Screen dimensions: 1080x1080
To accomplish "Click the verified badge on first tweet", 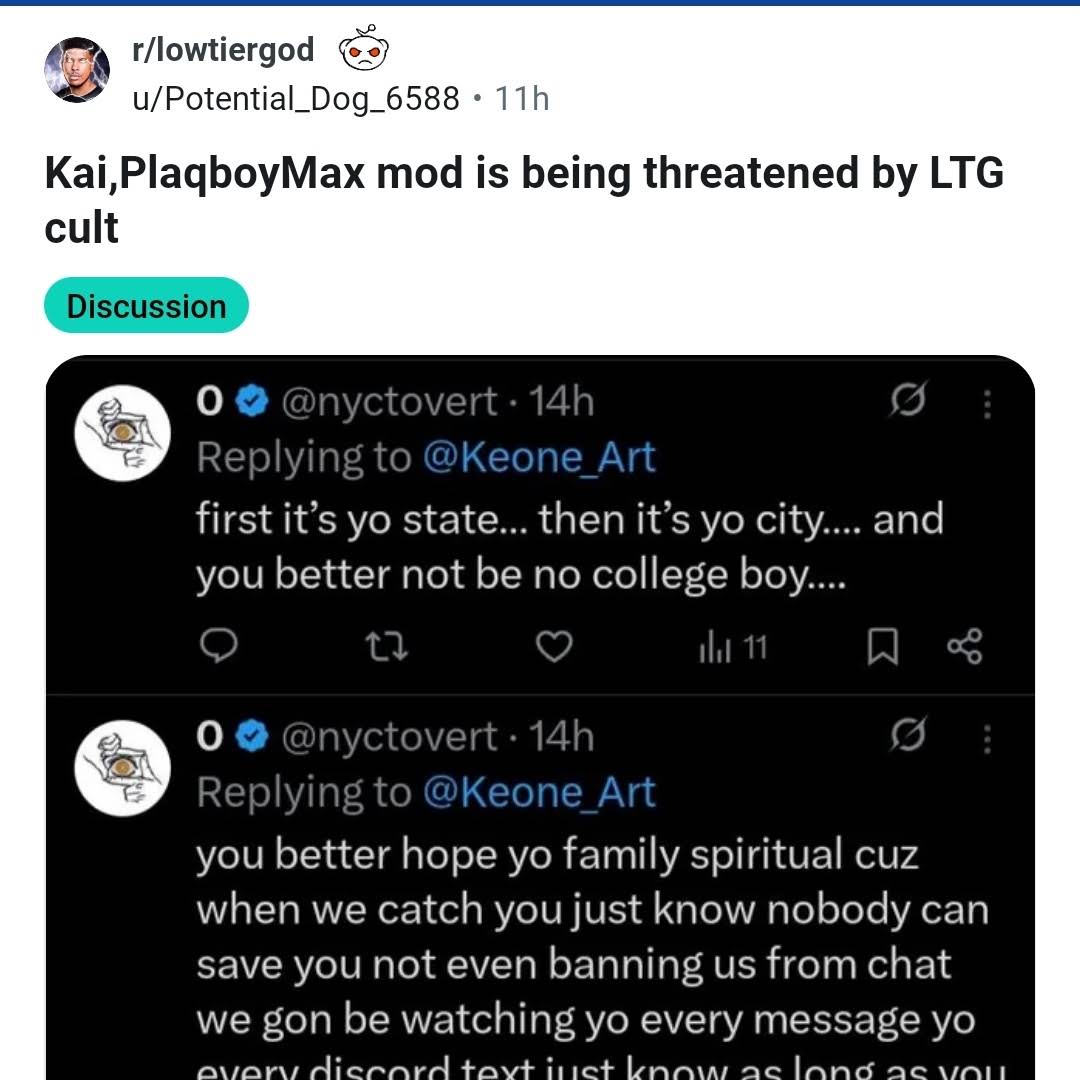I will [x=252, y=402].
